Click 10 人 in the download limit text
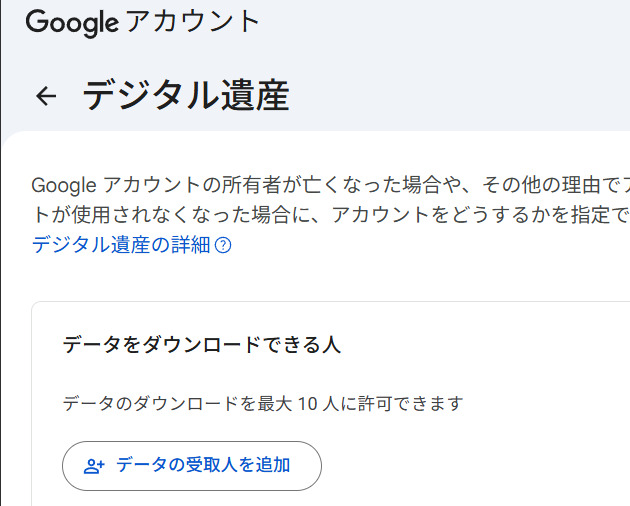Screen dimensions: 630x506 [x=320, y=404]
